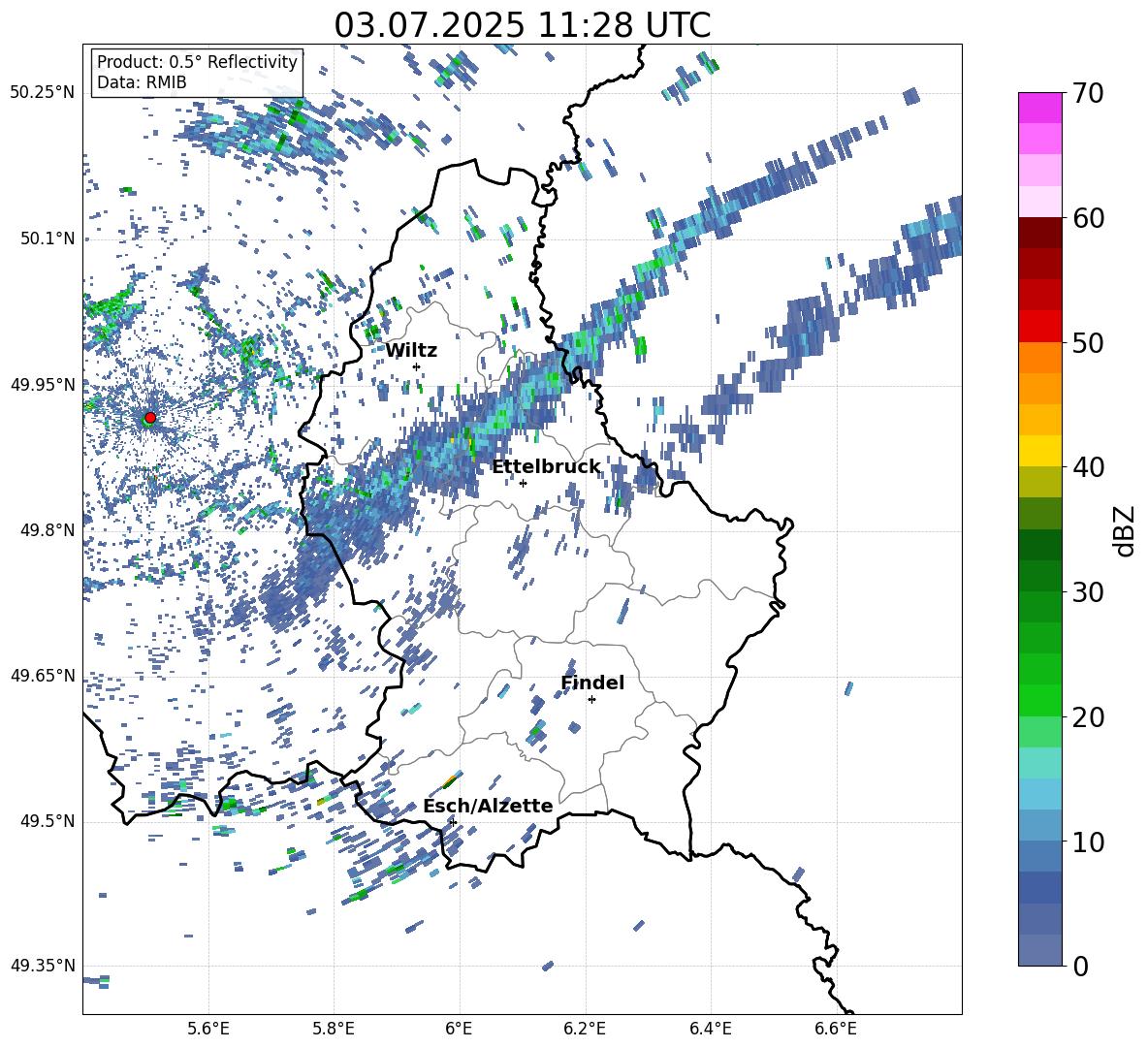This screenshot has height=1048, width=1148.
Task: Click the colorbar tick label 20
Action: [x=1088, y=717]
